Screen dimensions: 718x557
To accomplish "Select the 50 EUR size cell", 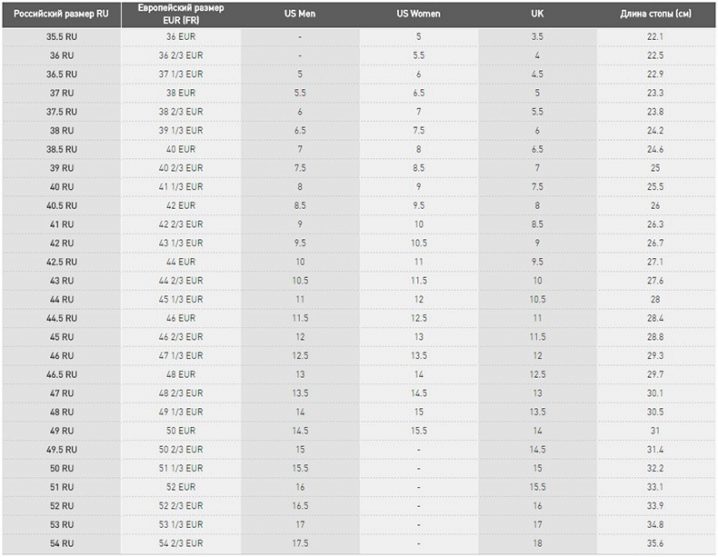I will (180, 430).
